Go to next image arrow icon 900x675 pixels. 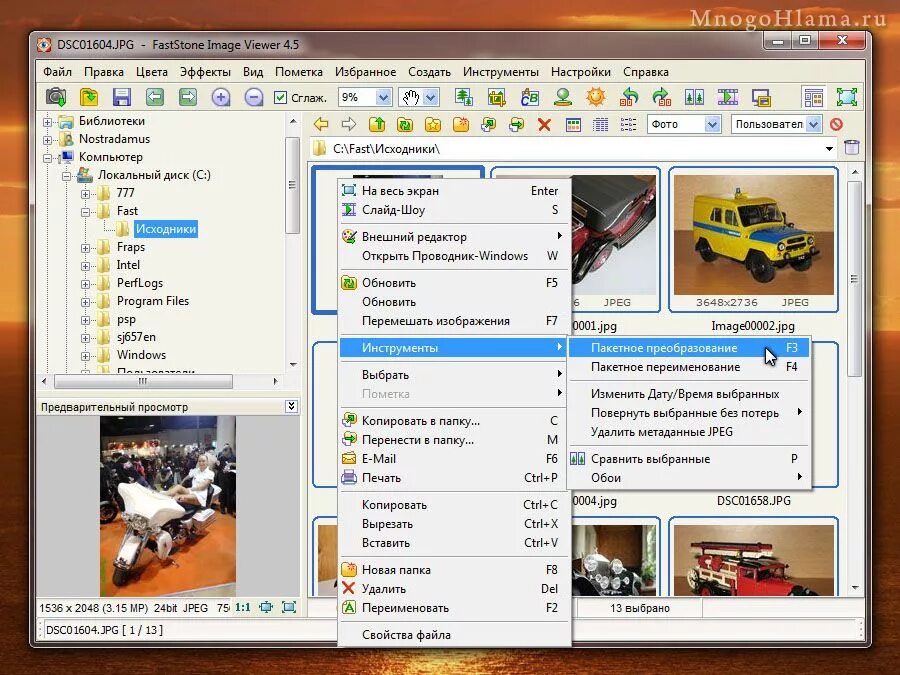click(x=188, y=97)
